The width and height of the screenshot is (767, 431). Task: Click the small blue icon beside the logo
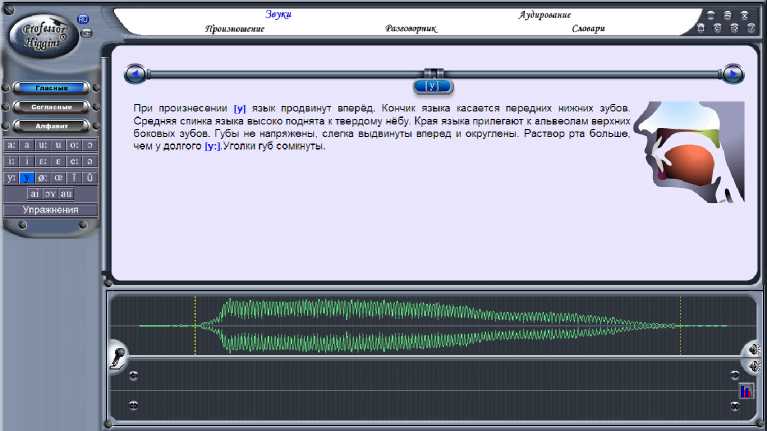pos(83,19)
